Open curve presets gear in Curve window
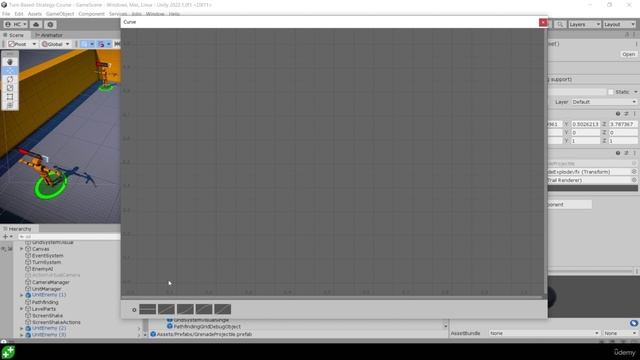640x360 pixels. click(x=134, y=310)
